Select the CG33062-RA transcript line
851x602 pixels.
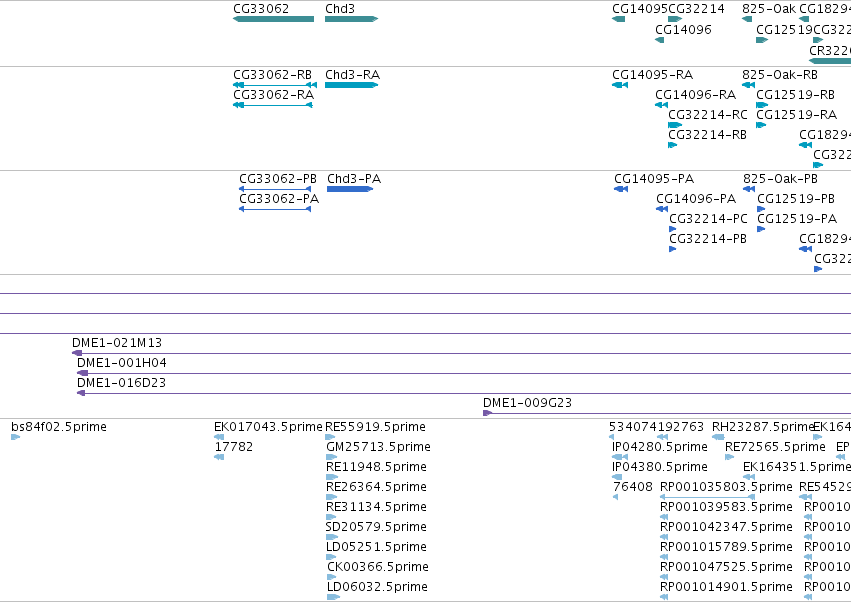coord(273,105)
